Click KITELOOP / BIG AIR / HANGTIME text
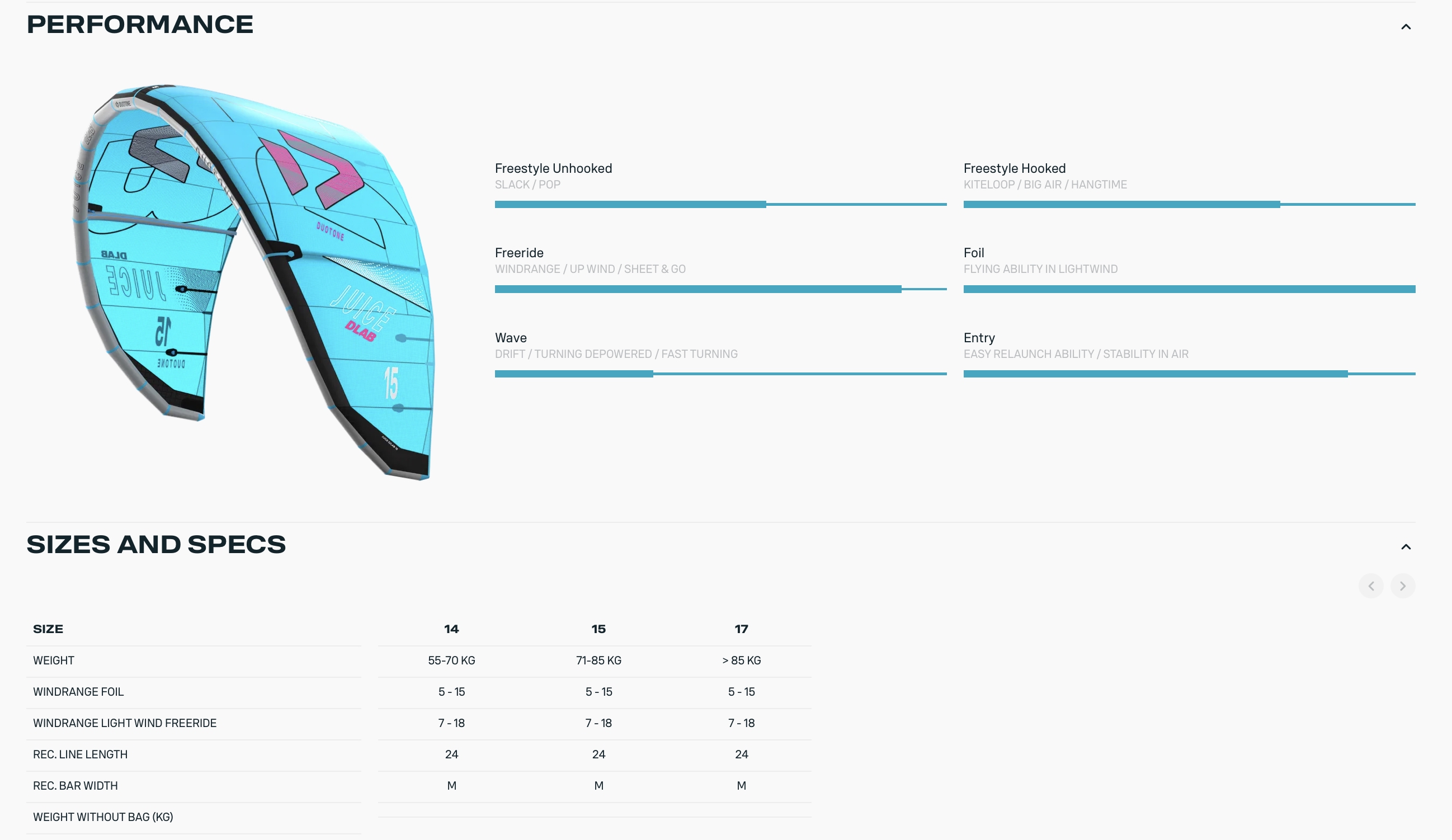This screenshot has width=1452, height=840. (x=1045, y=185)
